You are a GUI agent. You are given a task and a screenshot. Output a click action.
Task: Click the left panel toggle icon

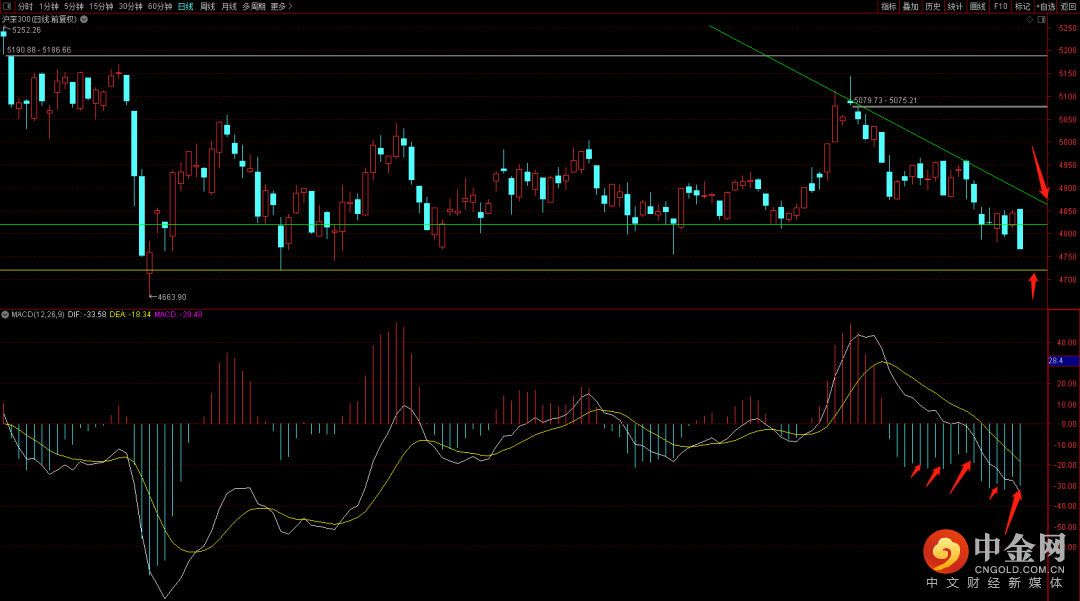click(6, 6)
